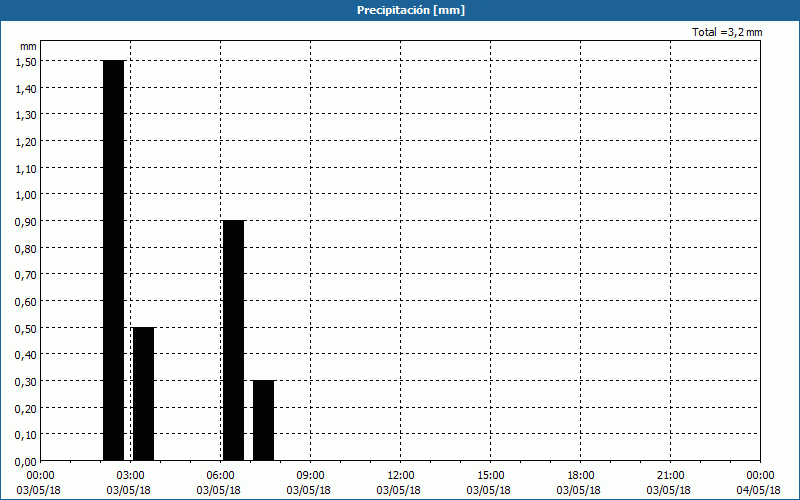Viewport: 800px width, 500px height.
Task: Click the mm unit label on axis
Action: pyautogui.click(x=28, y=46)
